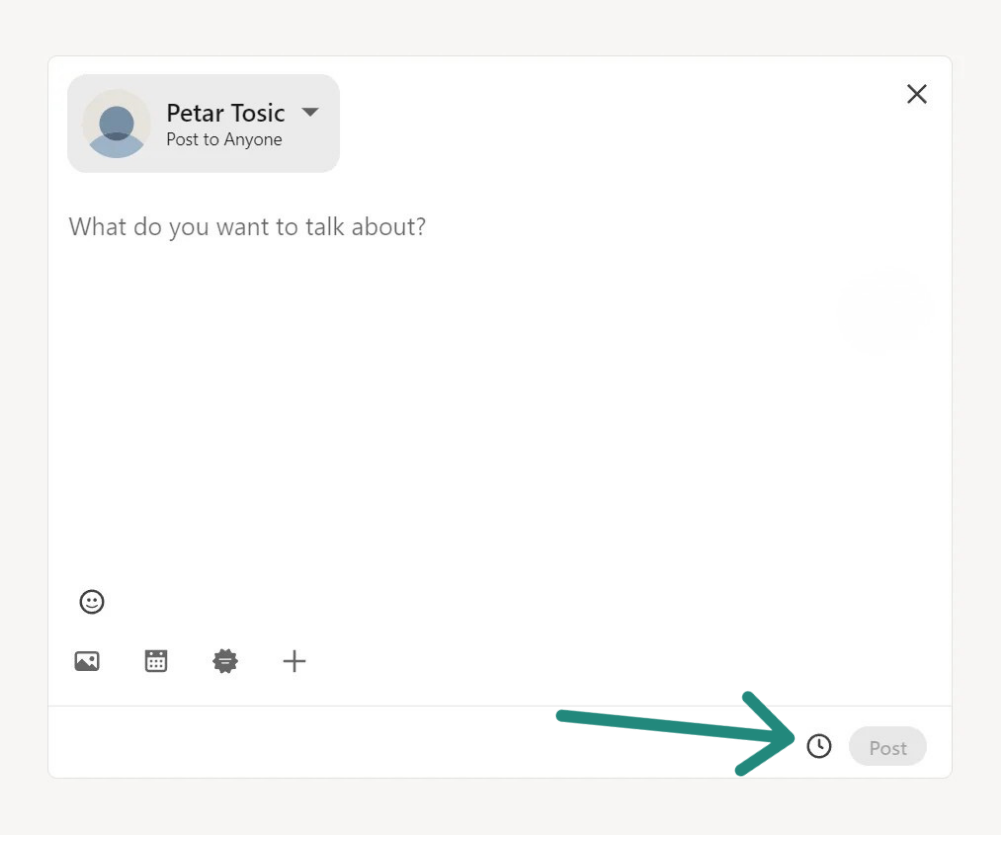Click the calendar icon in the media row

[x=156, y=661]
